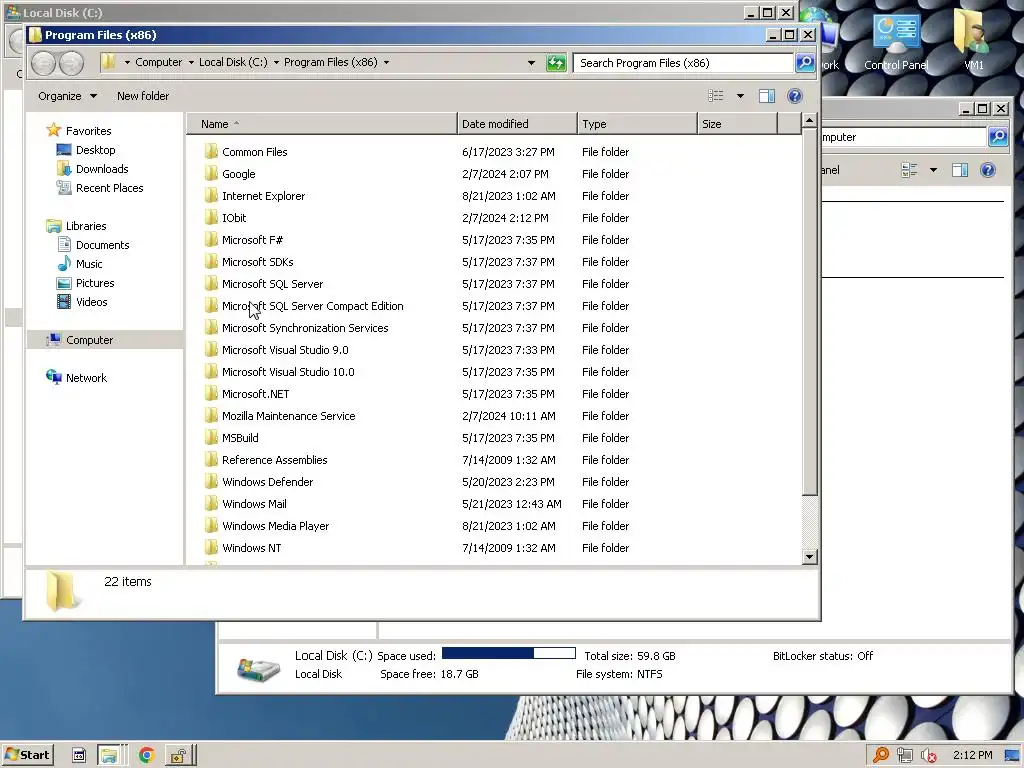Click search icon in the background Computer window
Screen dimensions: 1024x768
point(998,136)
